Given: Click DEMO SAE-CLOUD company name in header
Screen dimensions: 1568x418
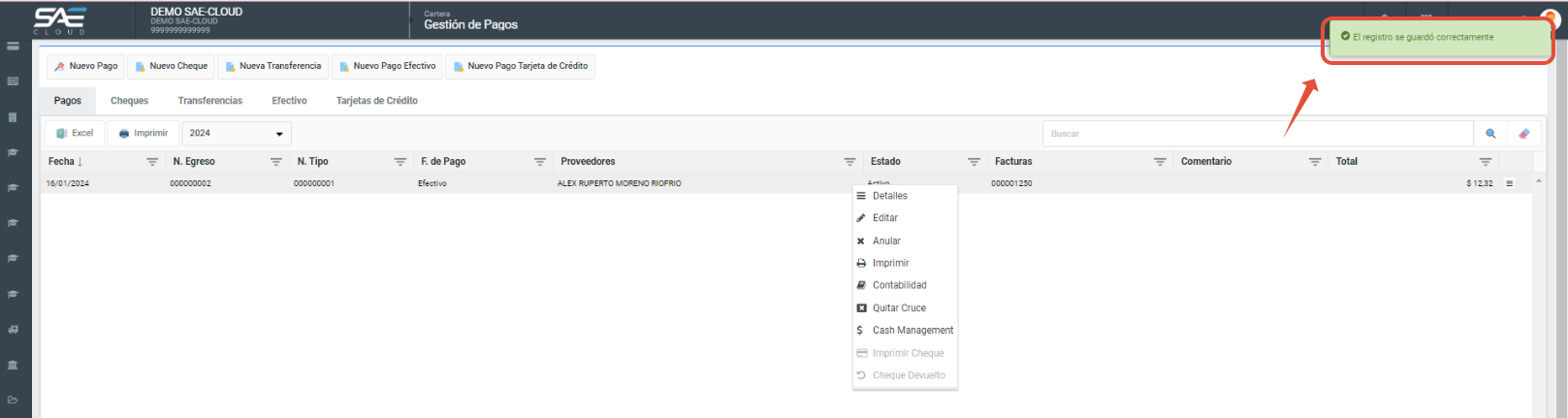Looking at the screenshot, I should (x=196, y=12).
